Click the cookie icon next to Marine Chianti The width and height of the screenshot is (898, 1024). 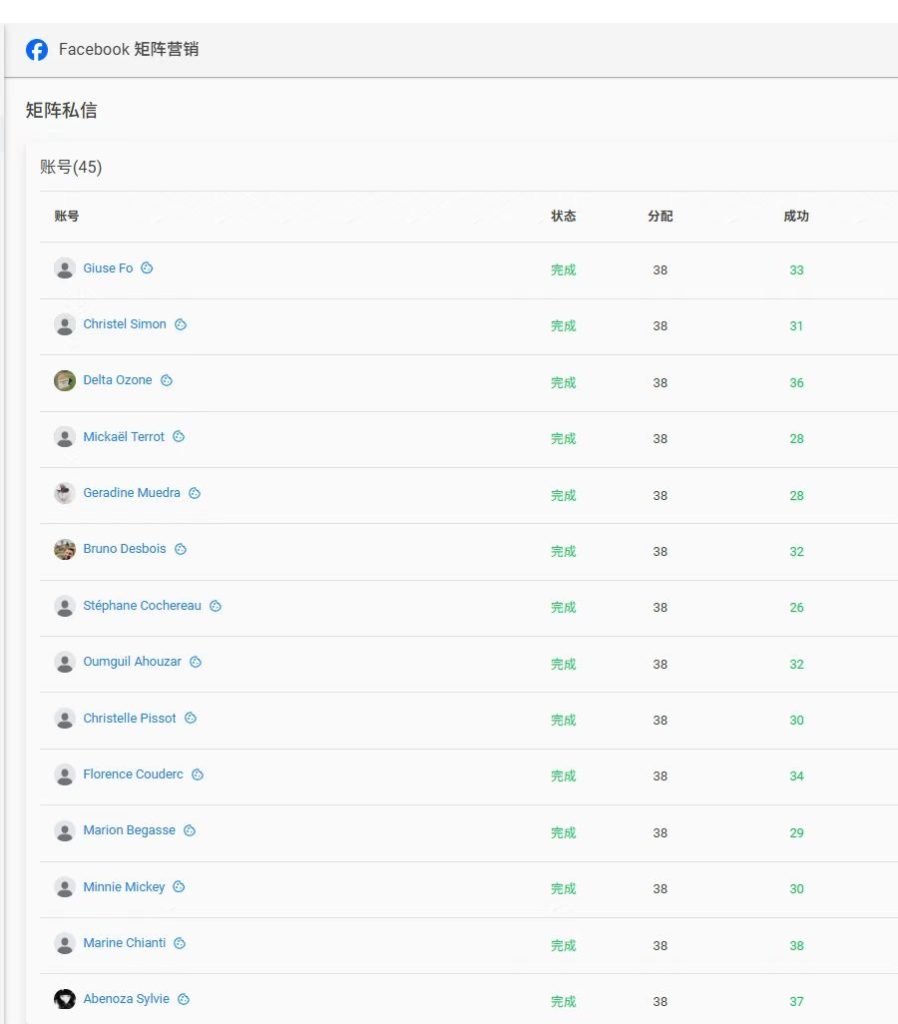coord(180,943)
